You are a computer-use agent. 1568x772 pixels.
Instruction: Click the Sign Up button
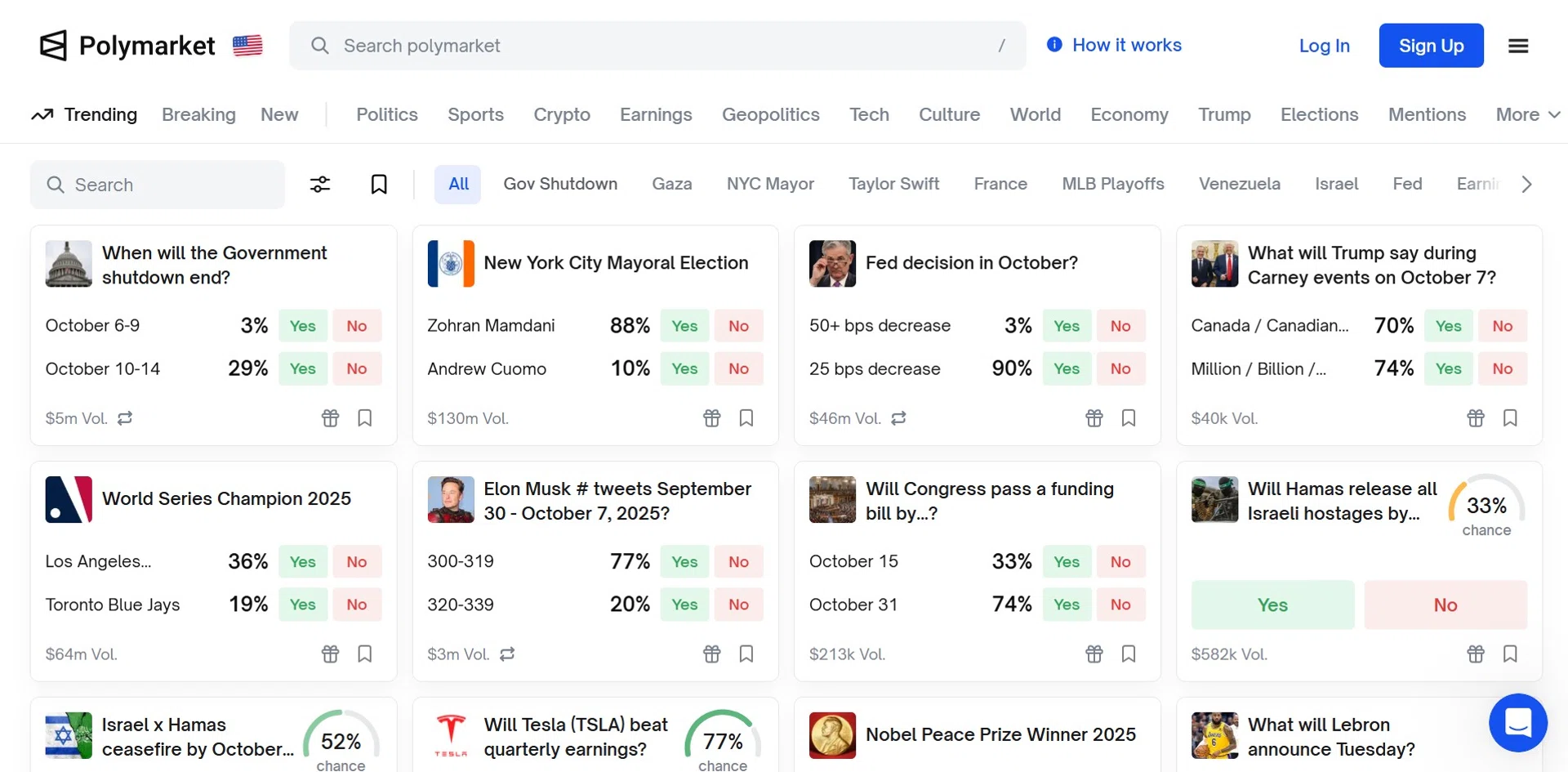pos(1431,46)
